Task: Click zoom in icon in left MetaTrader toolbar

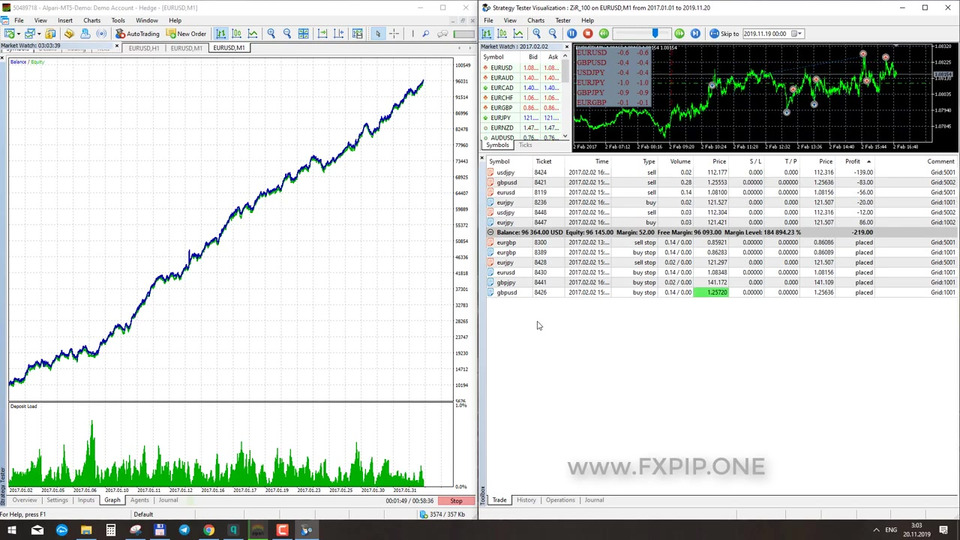Action: [271, 34]
